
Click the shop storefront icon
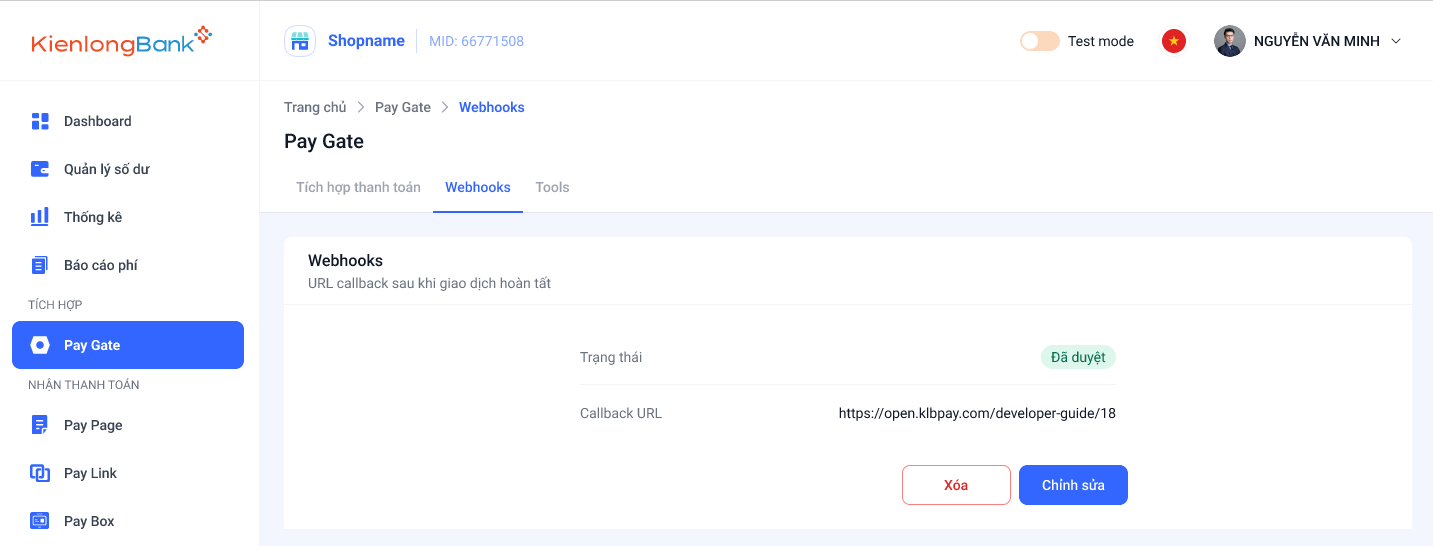(300, 41)
